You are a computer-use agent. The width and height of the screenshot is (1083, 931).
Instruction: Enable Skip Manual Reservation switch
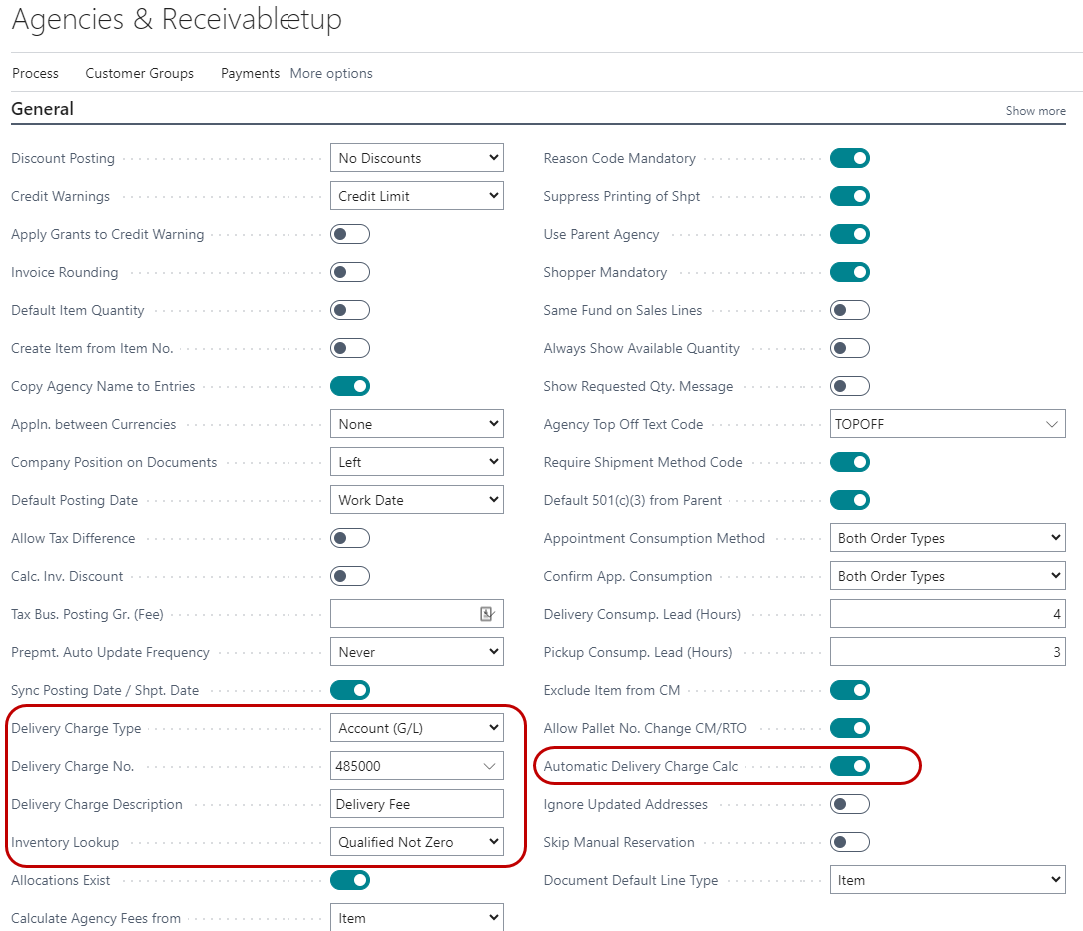849,842
